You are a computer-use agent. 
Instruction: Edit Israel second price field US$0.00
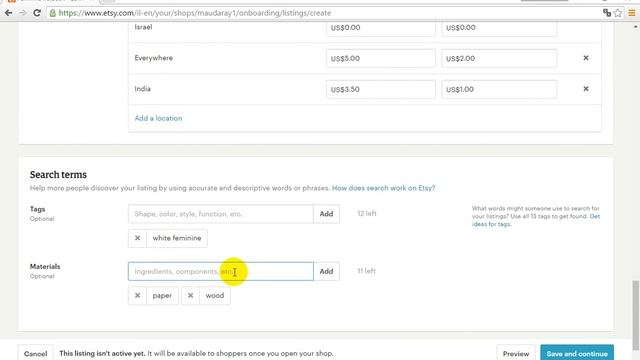[499, 28]
